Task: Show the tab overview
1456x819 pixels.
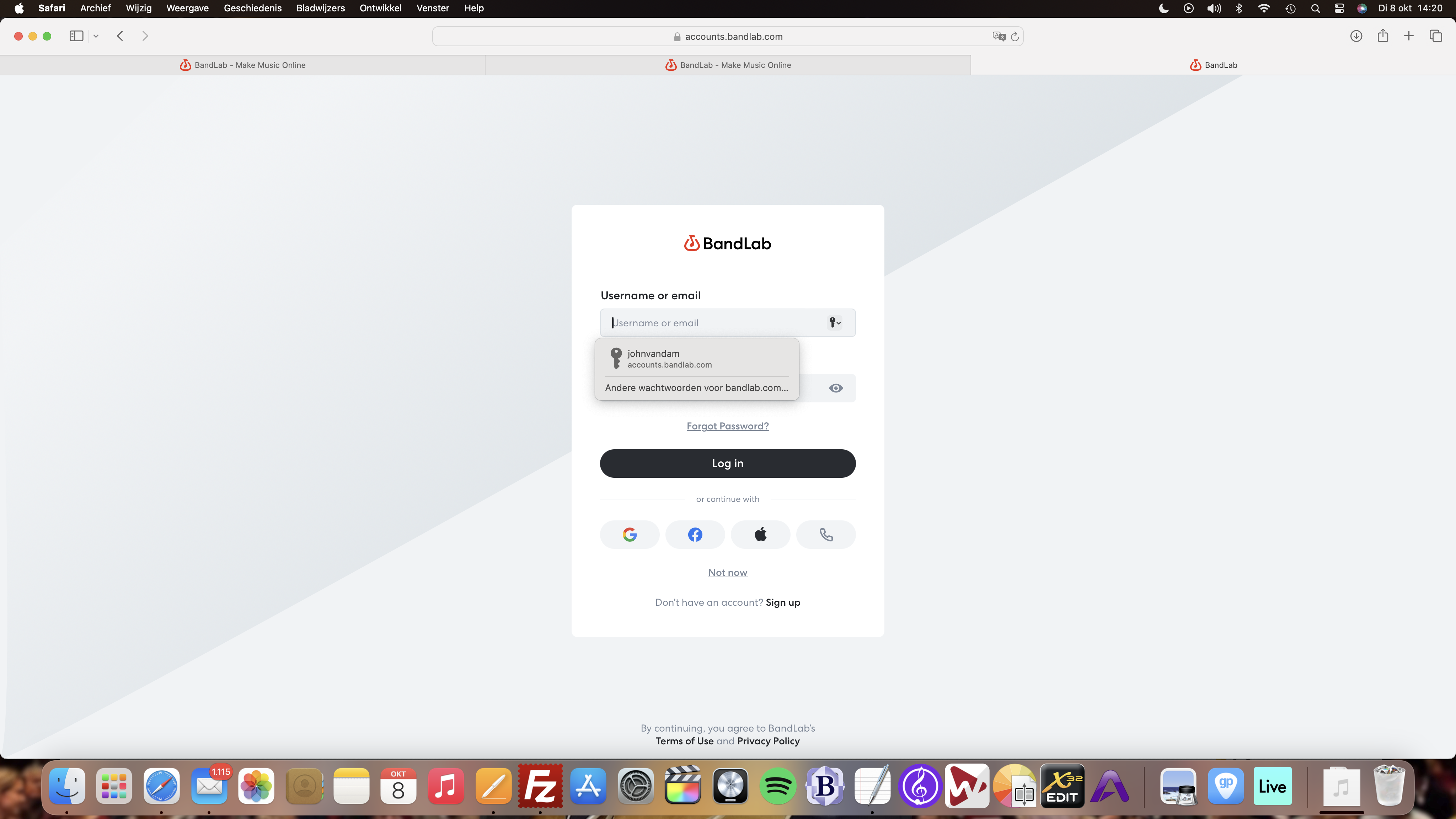Action: pos(1436,36)
